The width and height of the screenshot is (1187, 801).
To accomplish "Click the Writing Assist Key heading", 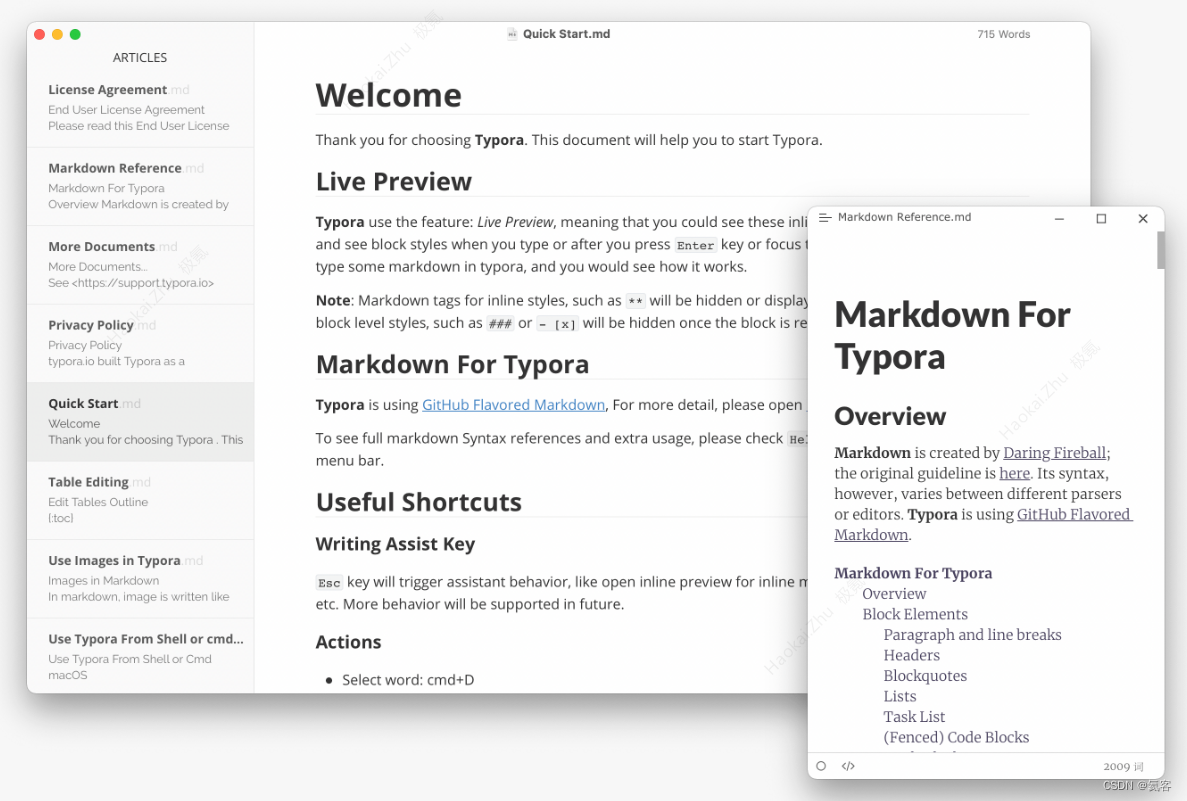I will click(x=395, y=544).
